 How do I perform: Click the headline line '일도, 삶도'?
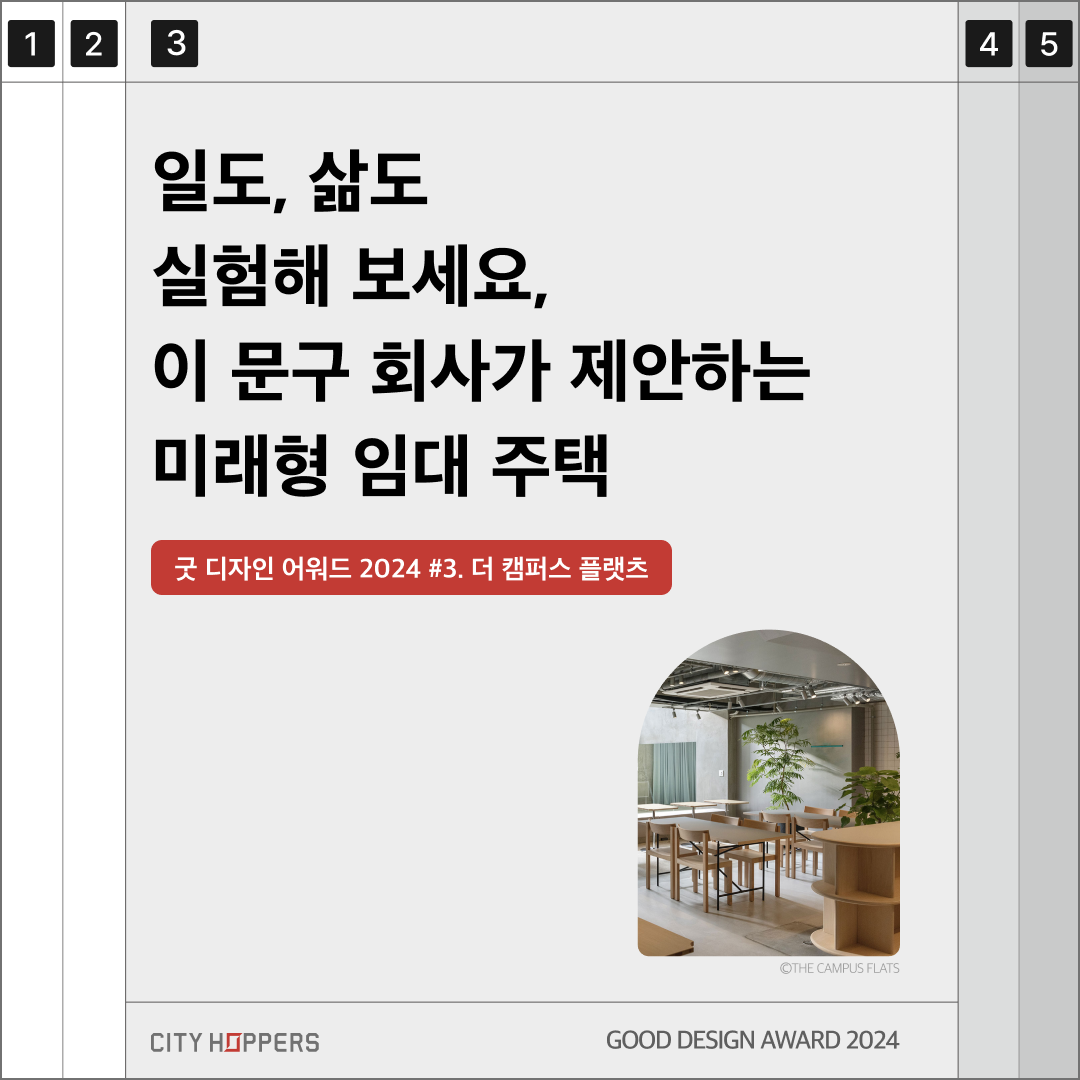pyautogui.click(x=290, y=180)
